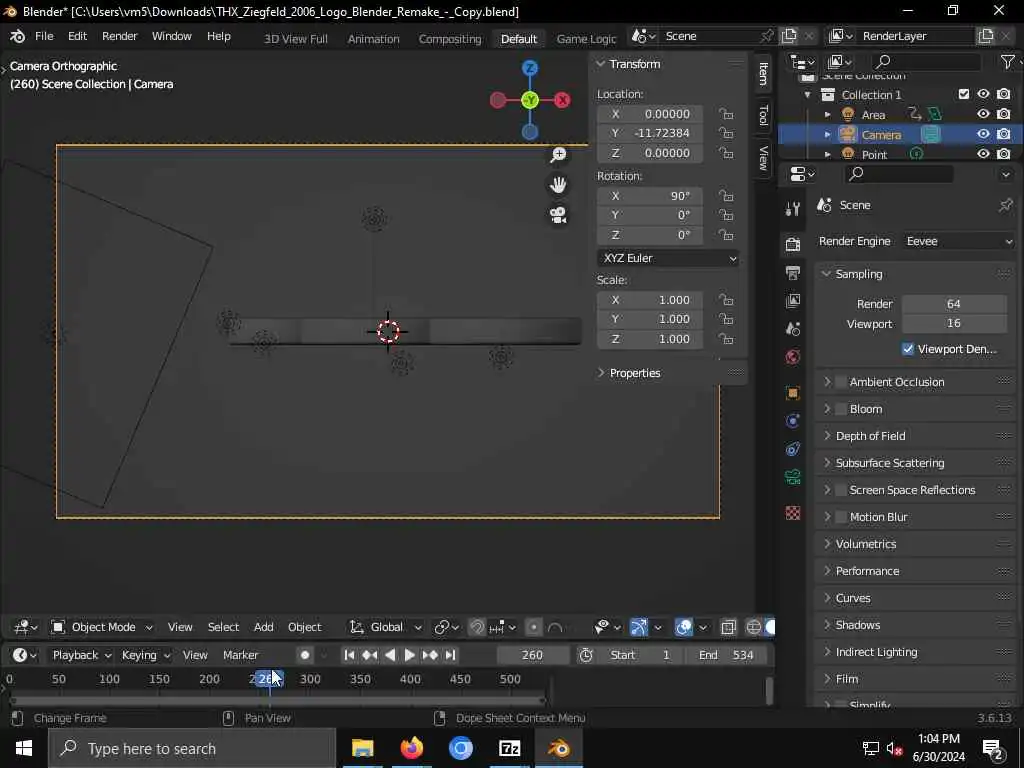Enable Ambient Occlusion checkbox
This screenshot has height=768, width=1024.
pos(841,382)
